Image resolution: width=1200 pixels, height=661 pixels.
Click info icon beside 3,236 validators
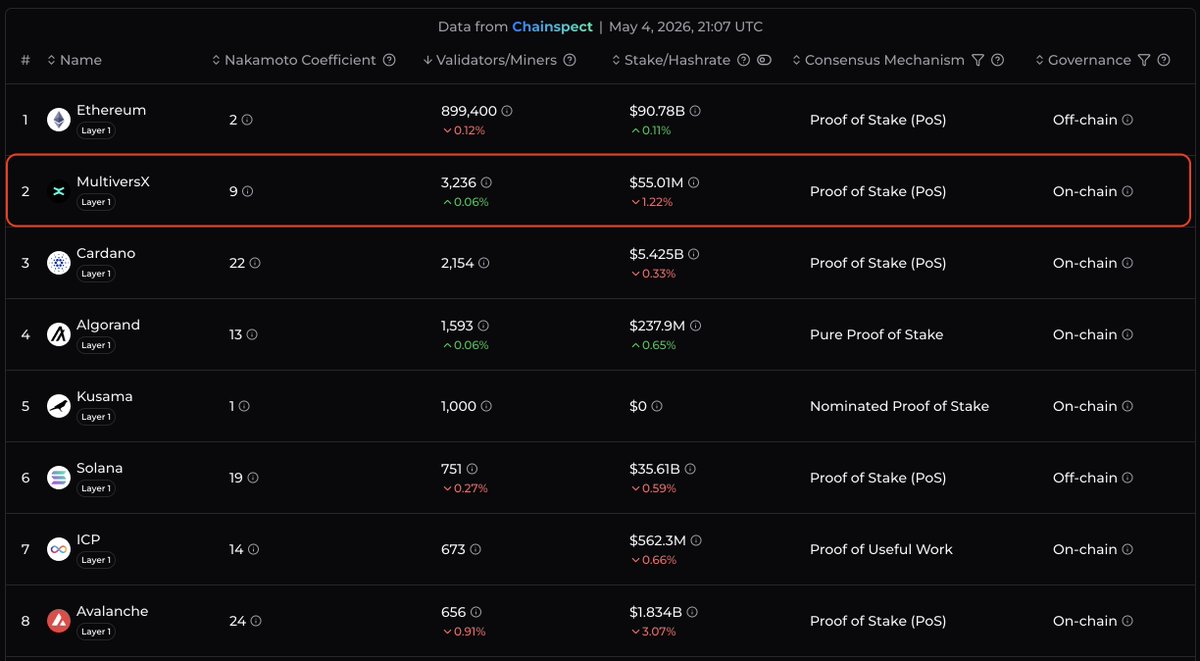click(x=486, y=183)
